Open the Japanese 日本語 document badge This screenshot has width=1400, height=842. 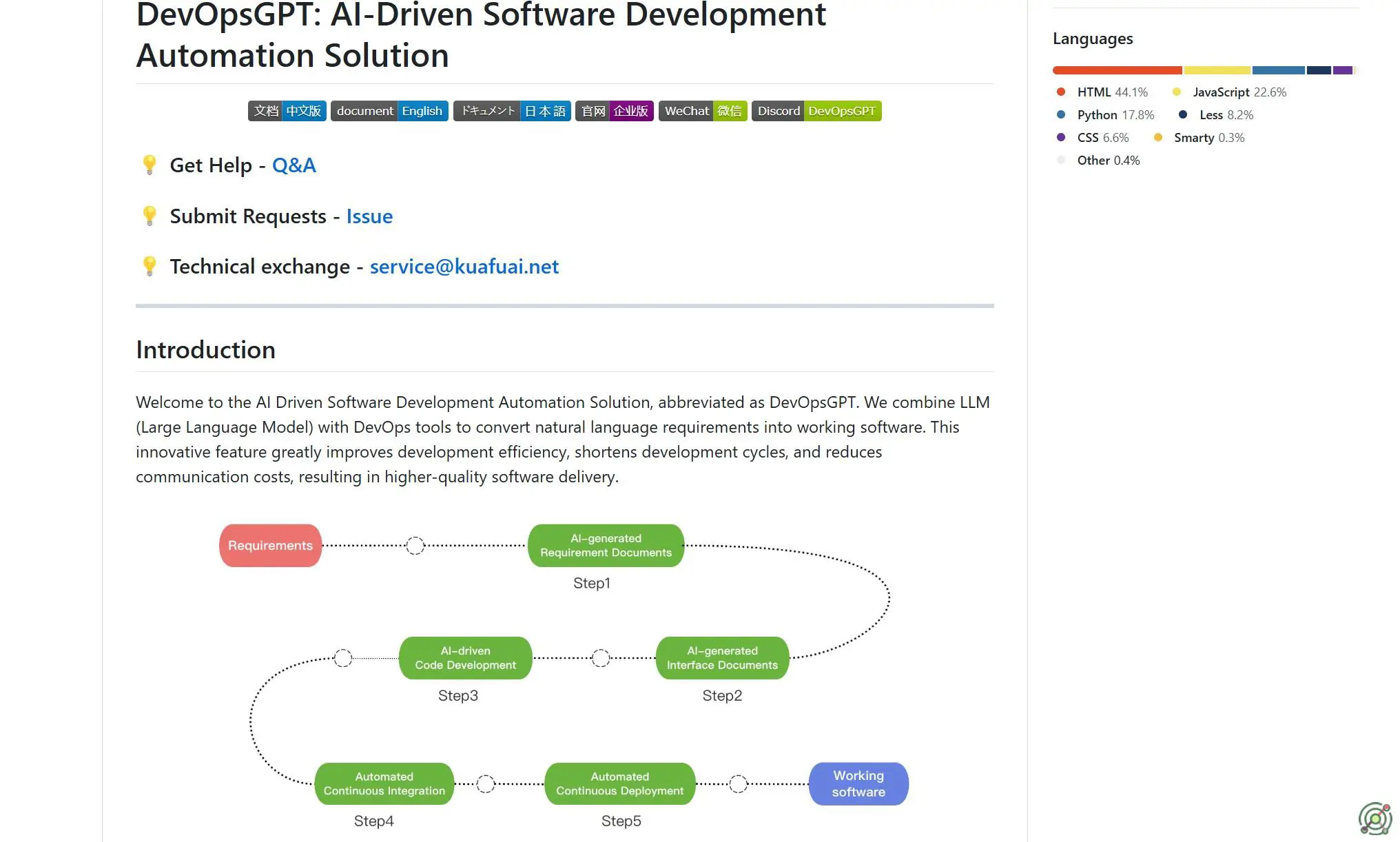tap(512, 111)
